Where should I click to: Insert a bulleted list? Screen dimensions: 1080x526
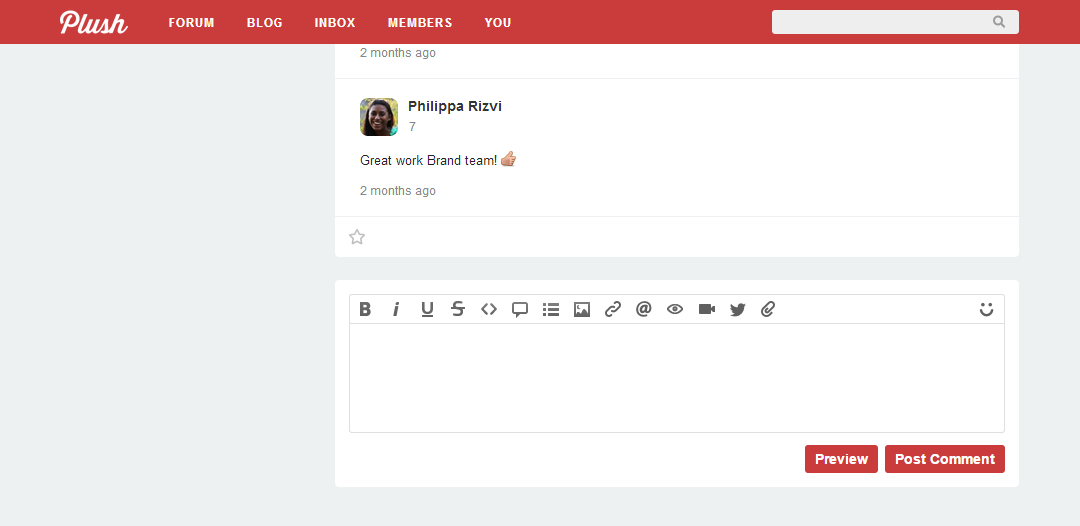click(551, 309)
